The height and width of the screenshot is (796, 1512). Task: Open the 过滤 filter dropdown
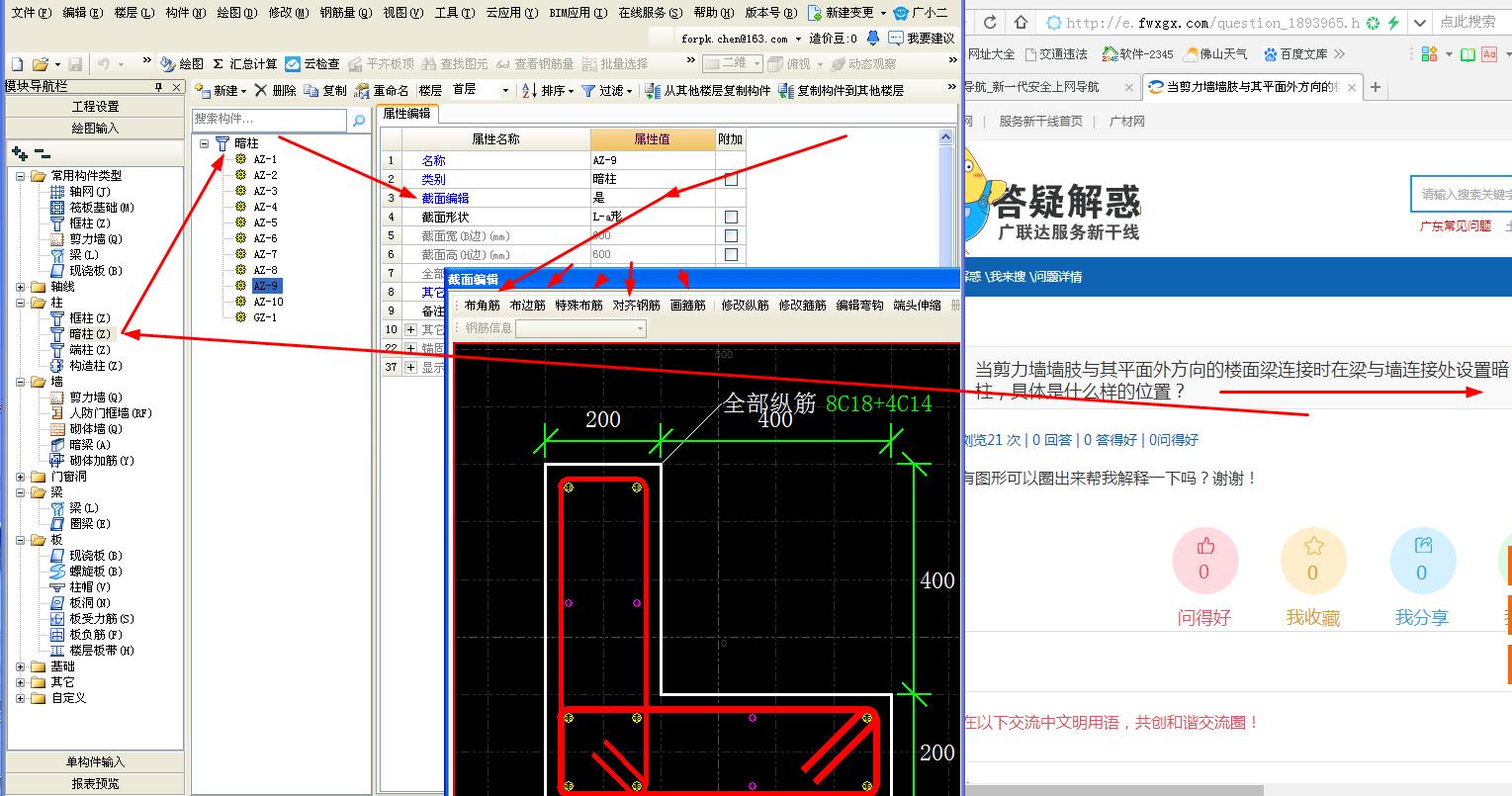[629, 91]
